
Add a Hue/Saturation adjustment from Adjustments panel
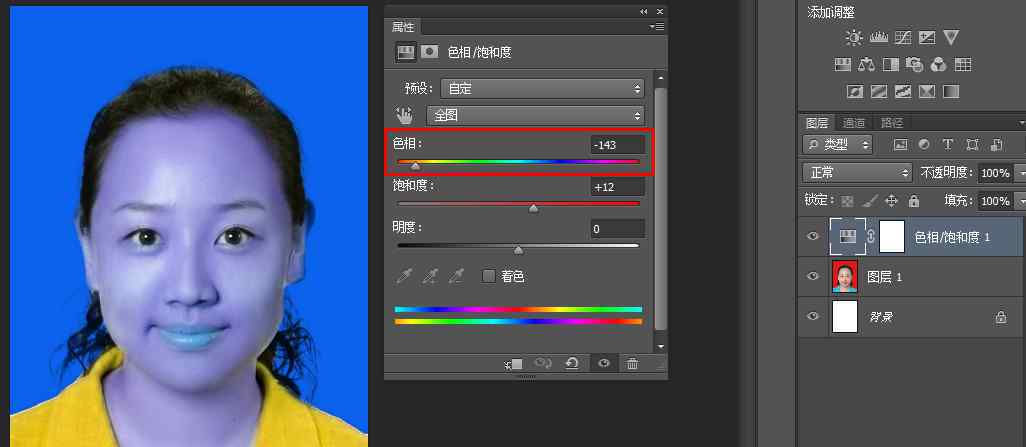pyautogui.click(x=843, y=64)
